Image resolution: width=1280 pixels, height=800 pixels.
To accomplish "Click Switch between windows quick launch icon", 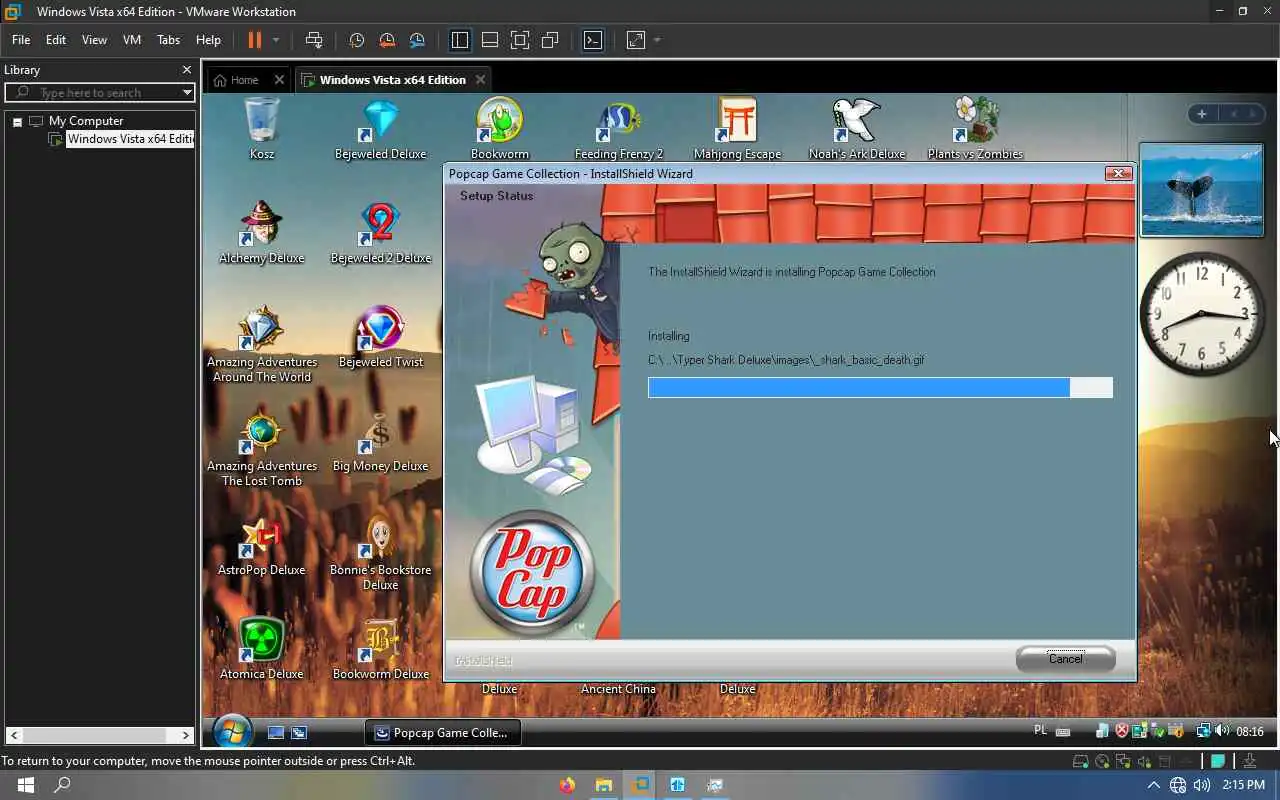I will 298,733.
